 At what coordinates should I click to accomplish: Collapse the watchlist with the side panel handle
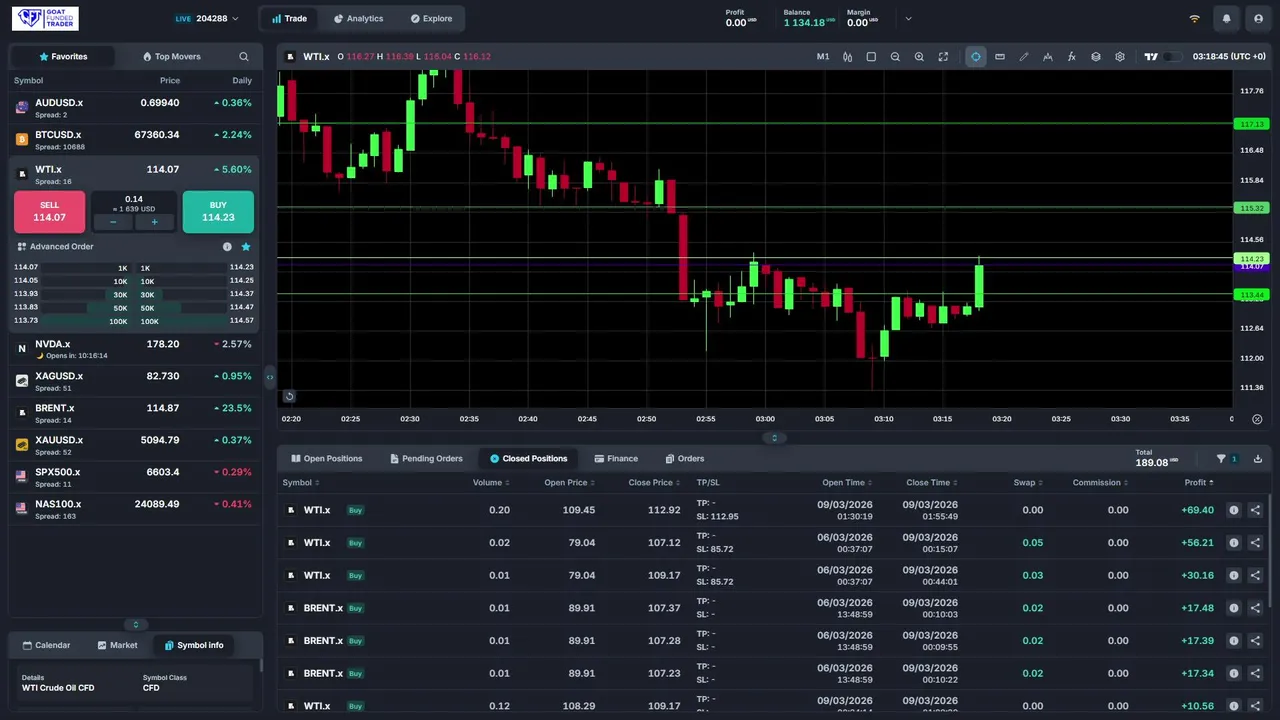click(x=269, y=377)
